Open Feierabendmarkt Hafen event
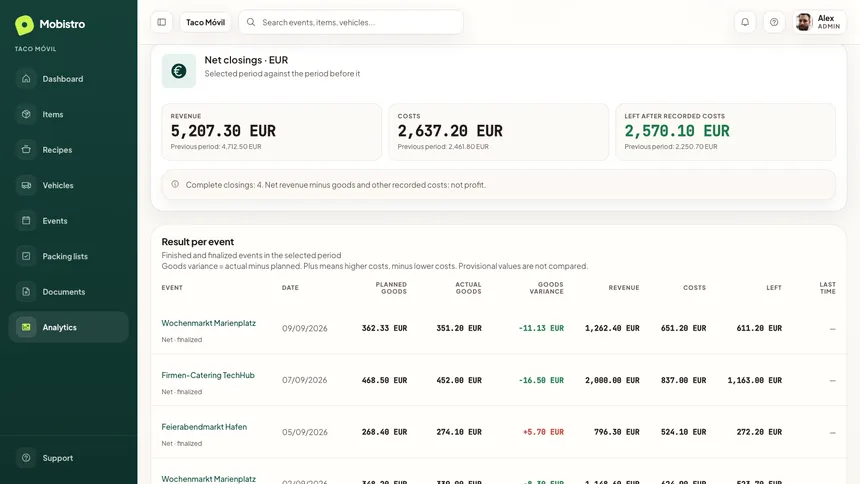This screenshot has width=860, height=484. click(x=204, y=427)
